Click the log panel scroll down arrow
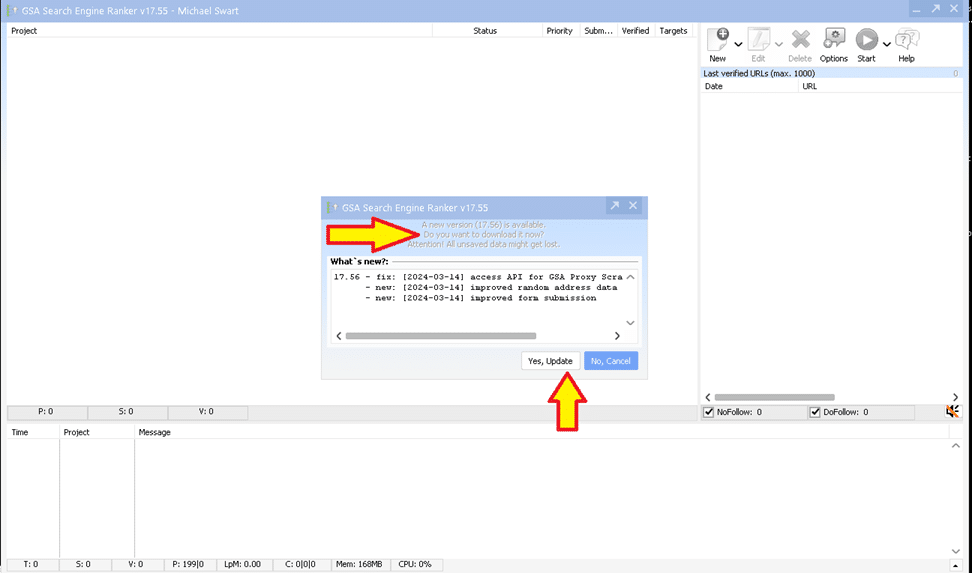Viewport: 972px width, 573px height. [955, 551]
